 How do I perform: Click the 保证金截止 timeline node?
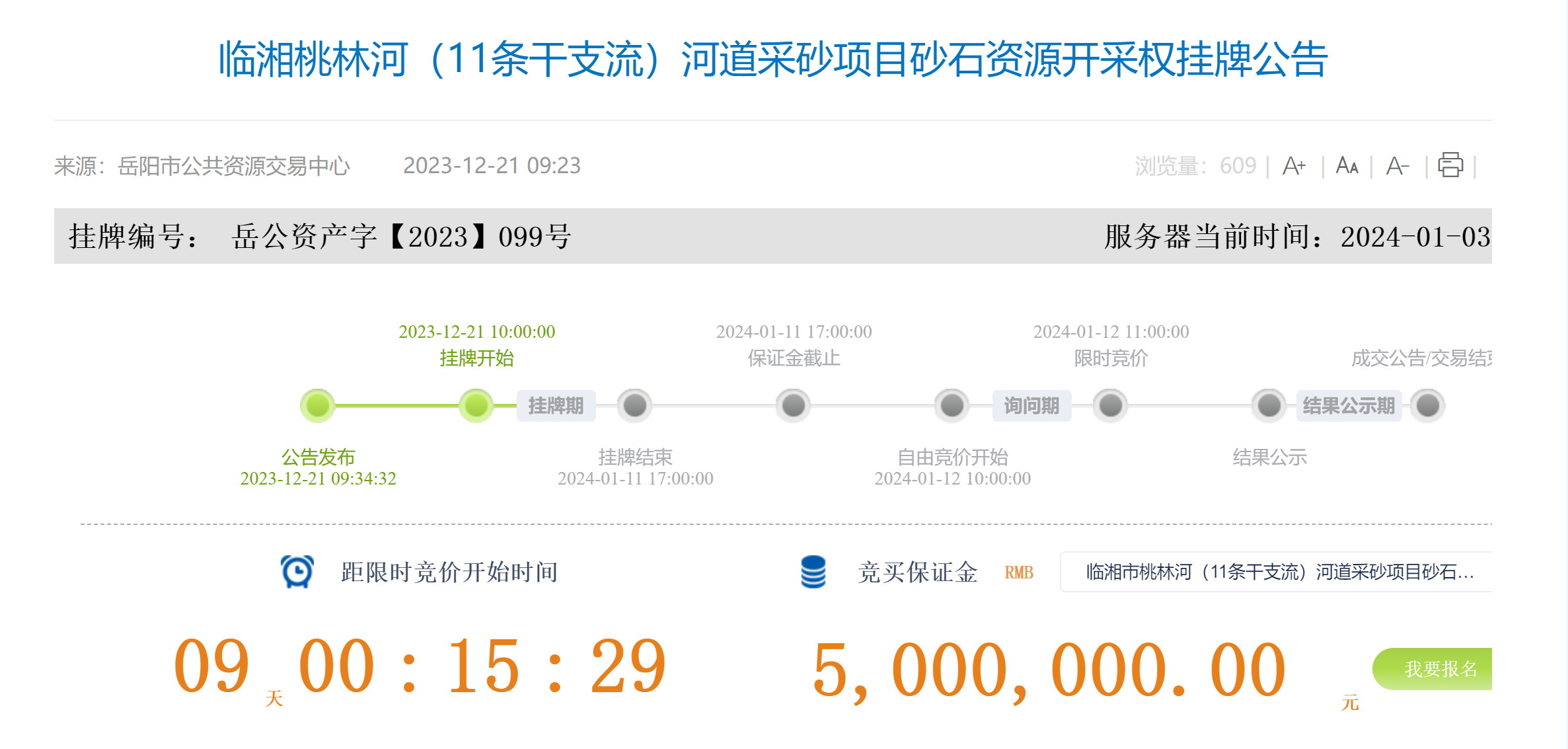pos(794,405)
